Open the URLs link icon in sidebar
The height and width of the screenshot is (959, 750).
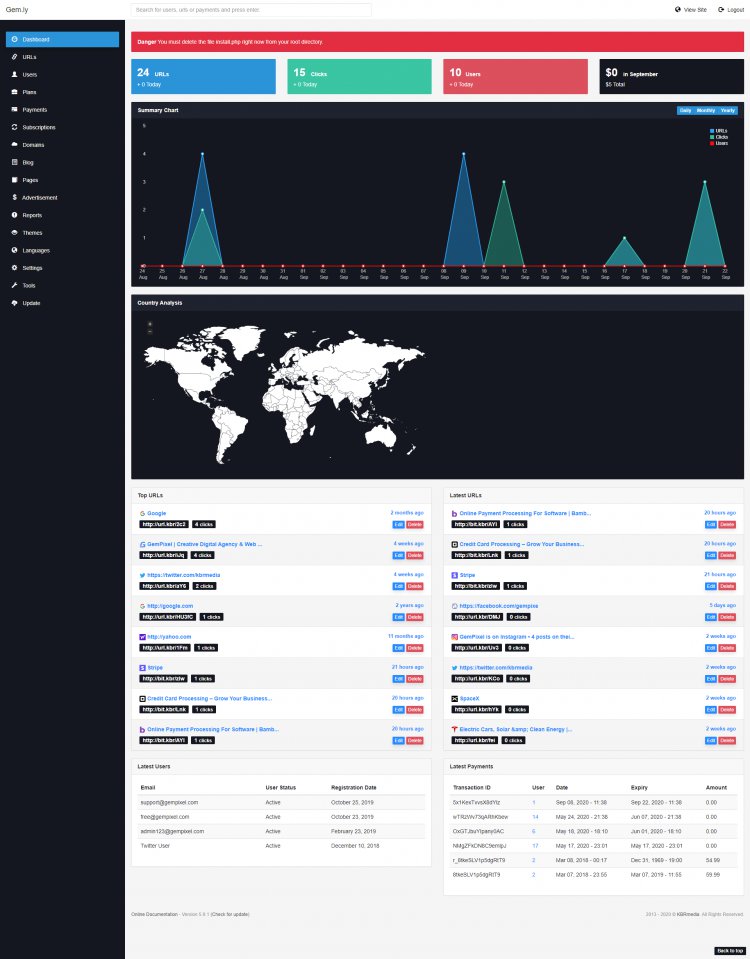tap(15, 57)
